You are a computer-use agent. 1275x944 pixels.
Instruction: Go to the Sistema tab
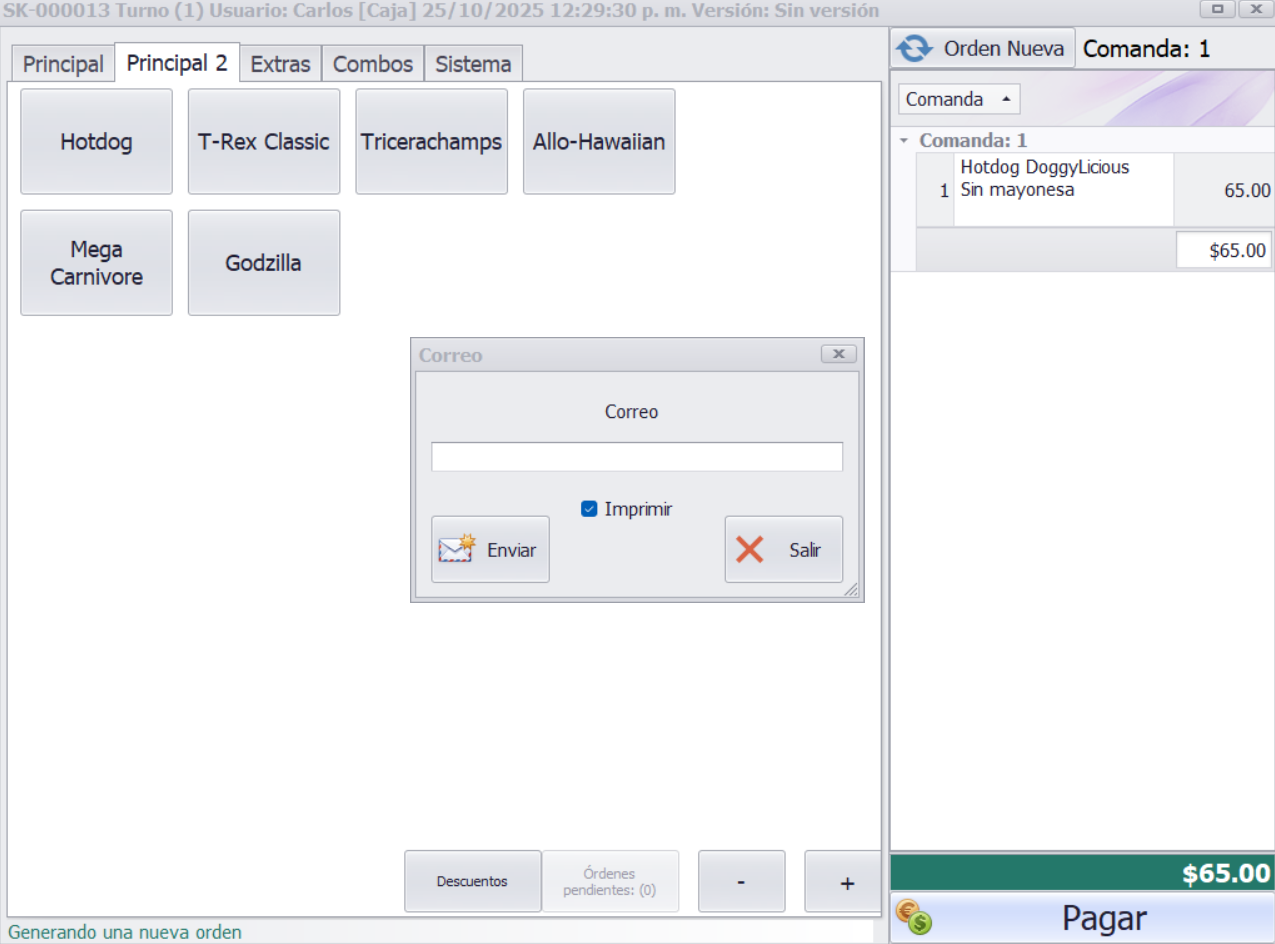(x=473, y=64)
